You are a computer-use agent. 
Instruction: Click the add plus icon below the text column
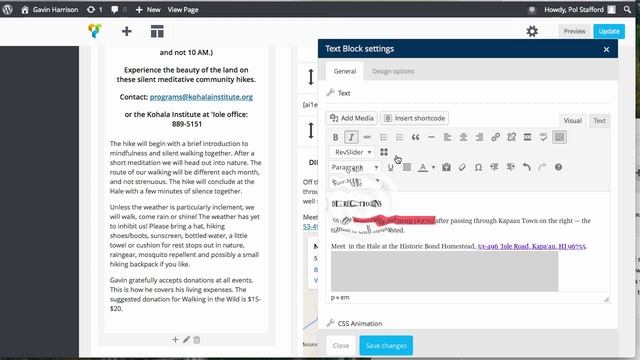click(x=175, y=340)
